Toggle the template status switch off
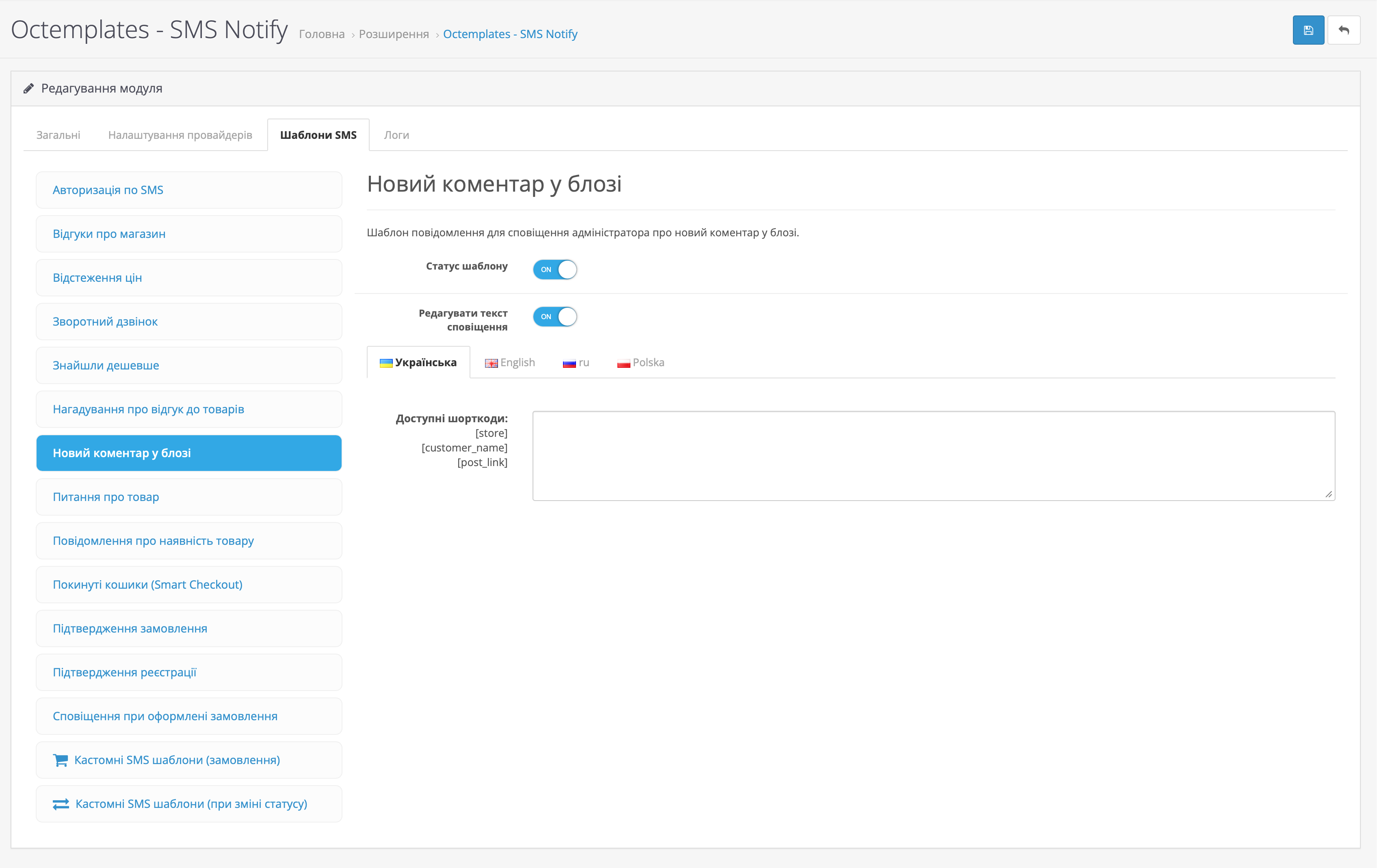This screenshot has height=868, width=1377. point(555,270)
